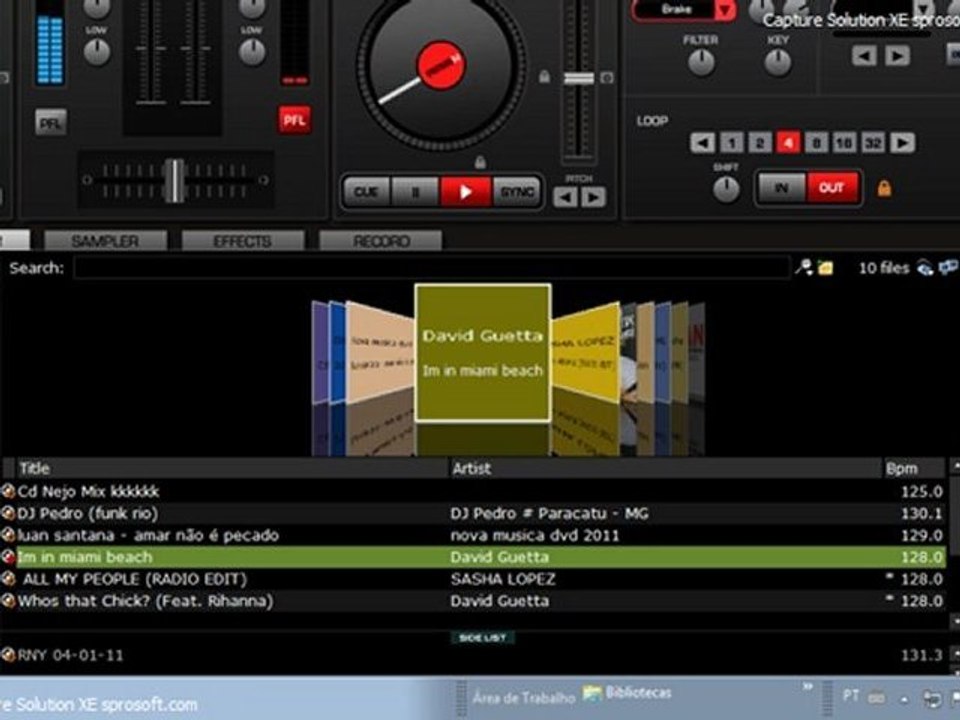Click the right LOW equalizer knob
This screenshot has height=720, width=960.
point(252,53)
